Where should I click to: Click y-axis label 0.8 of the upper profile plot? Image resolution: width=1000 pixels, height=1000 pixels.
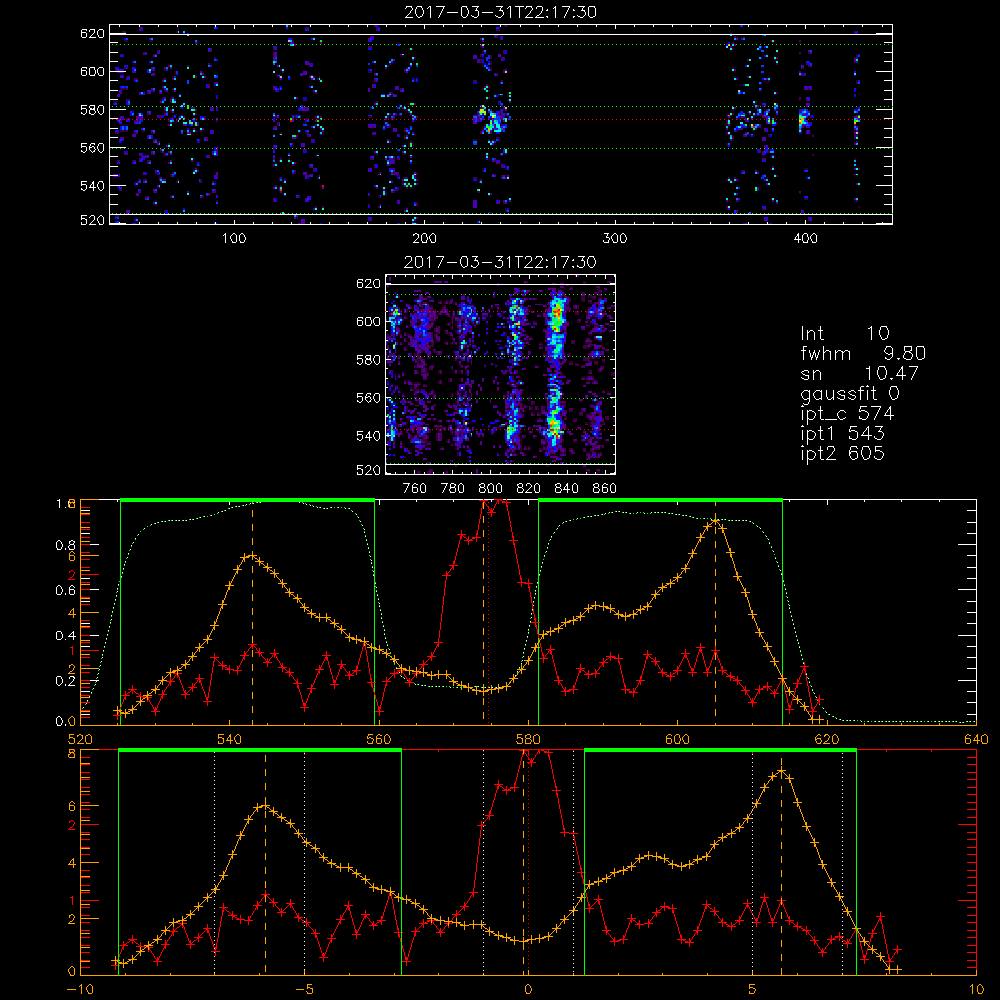(65, 545)
